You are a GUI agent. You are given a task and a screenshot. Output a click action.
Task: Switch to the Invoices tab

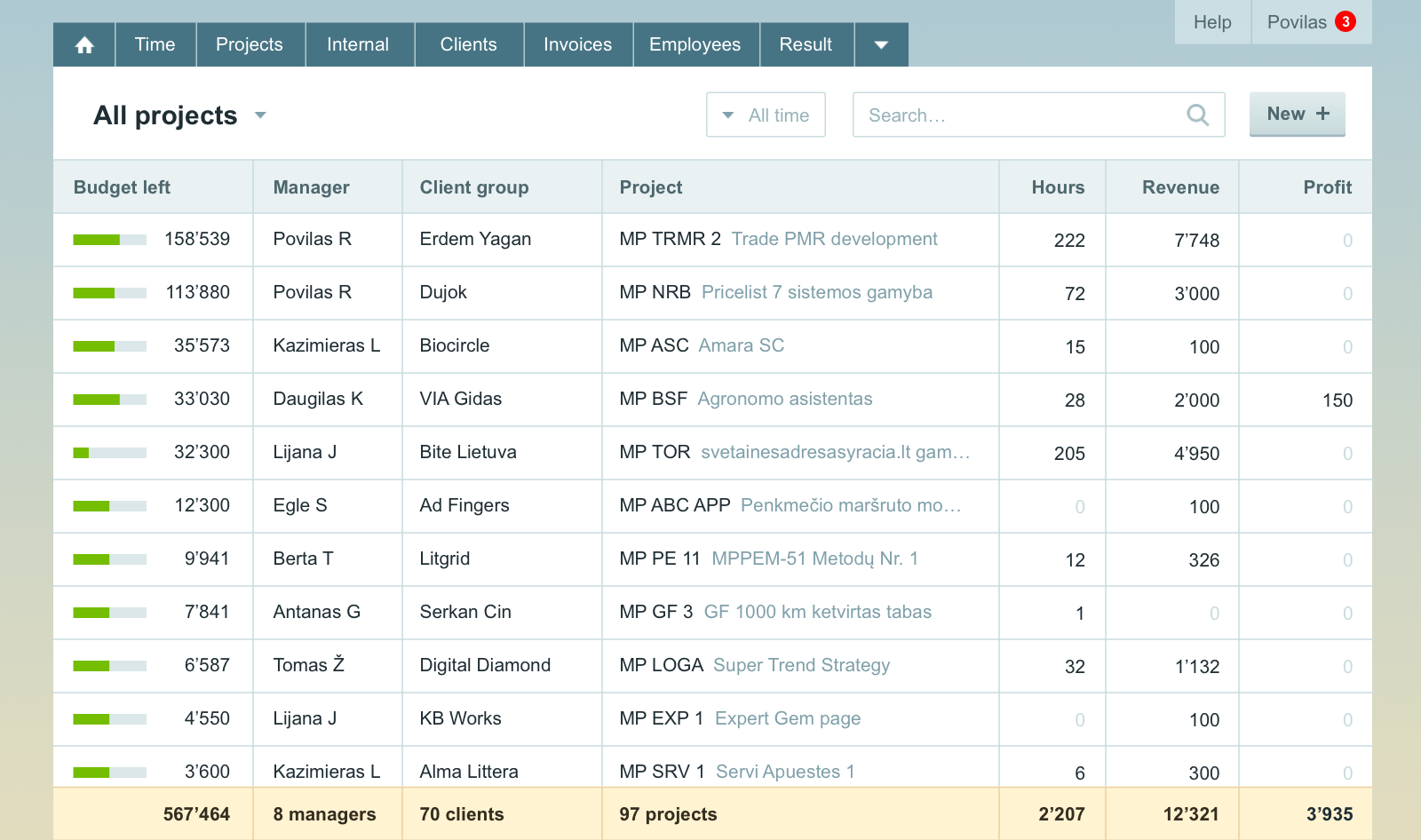577,45
